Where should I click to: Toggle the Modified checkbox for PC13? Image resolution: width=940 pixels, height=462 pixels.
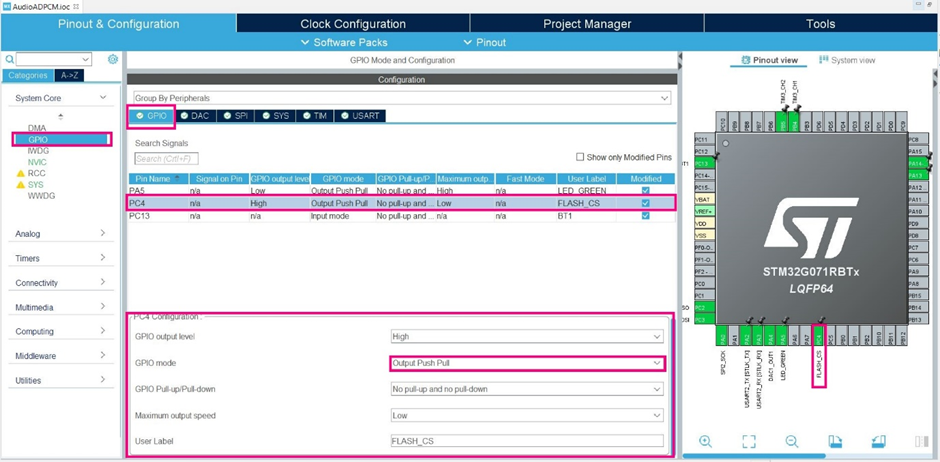click(645, 216)
